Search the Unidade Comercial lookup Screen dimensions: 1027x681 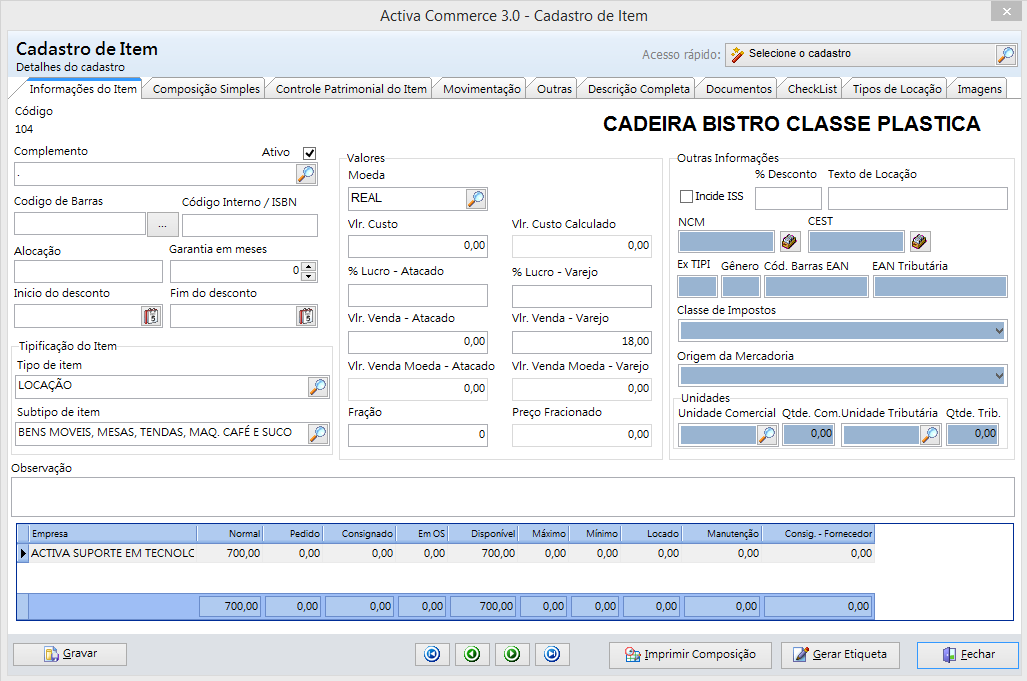click(767, 434)
